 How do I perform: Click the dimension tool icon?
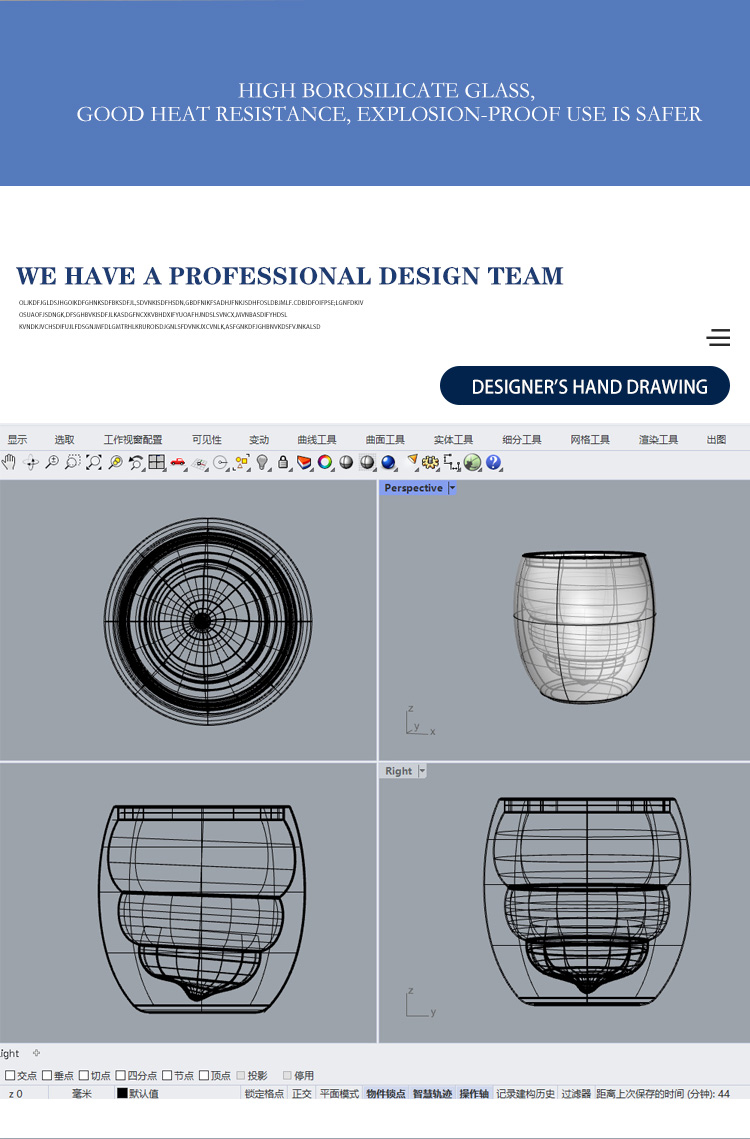[x=452, y=462]
